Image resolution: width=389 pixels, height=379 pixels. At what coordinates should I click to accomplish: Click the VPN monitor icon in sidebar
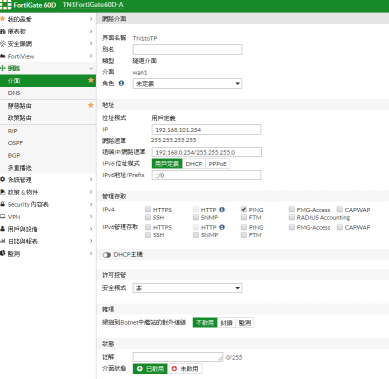[3, 217]
